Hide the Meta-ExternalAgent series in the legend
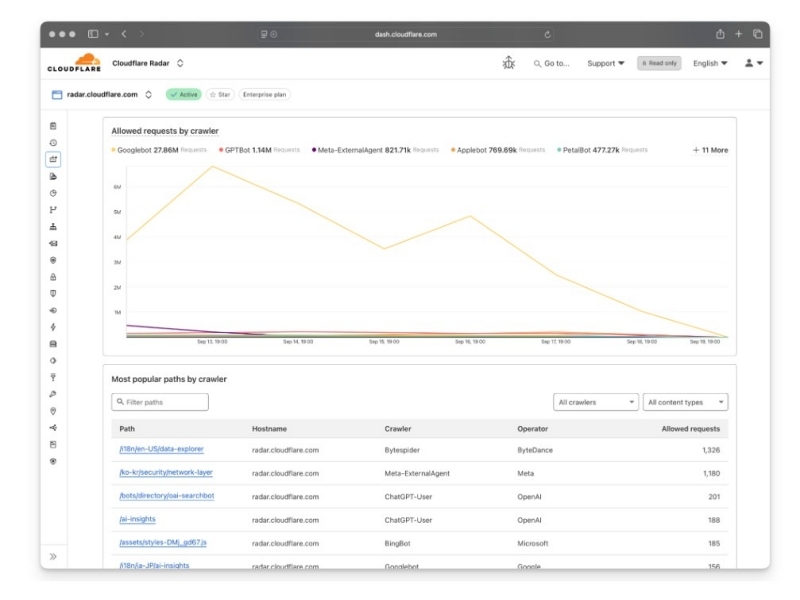Screen dimensions: 800x600 pos(376,150)
